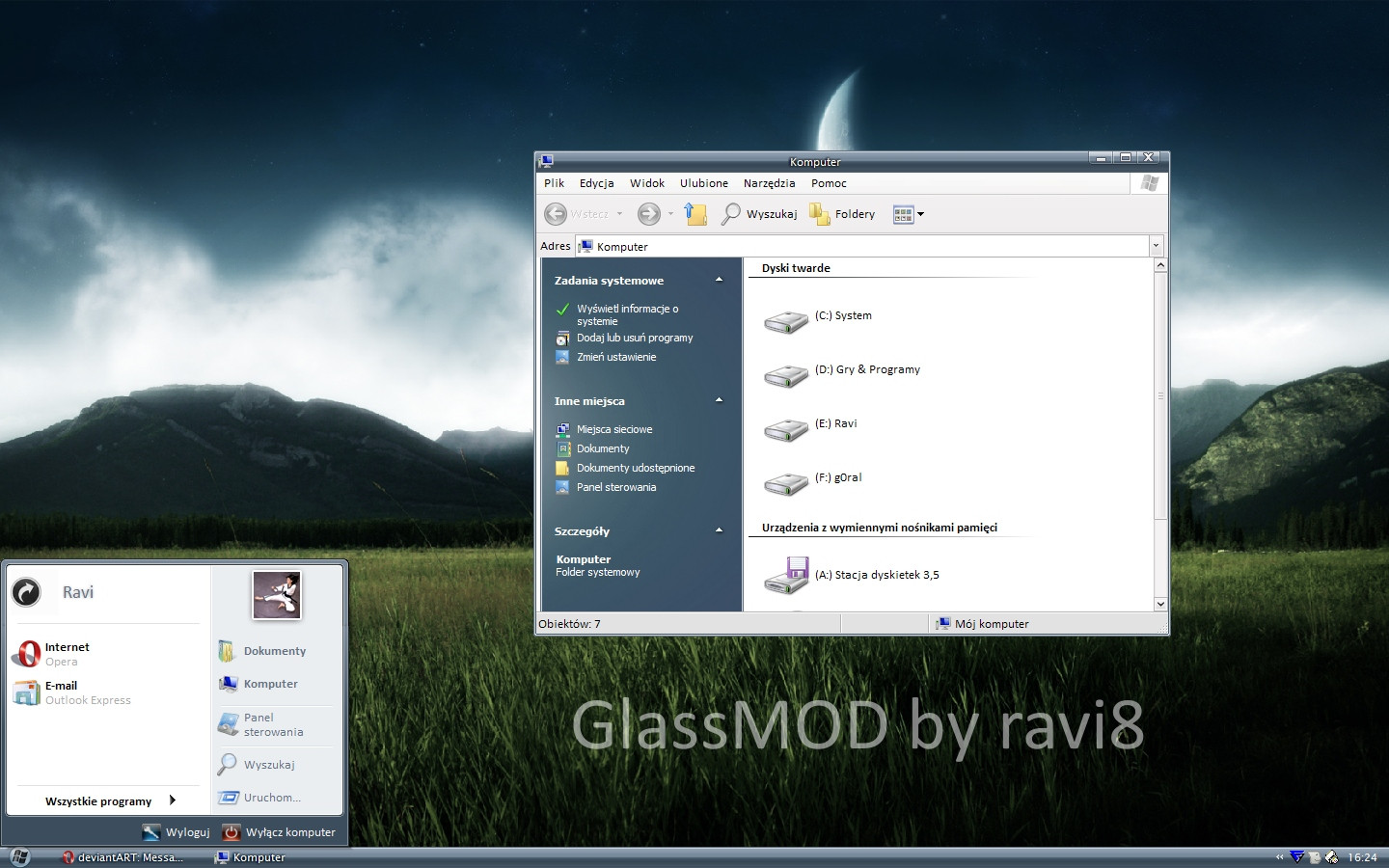Click Zmień ustawienie link
The image size is (1389, 868).
(616, 357)
